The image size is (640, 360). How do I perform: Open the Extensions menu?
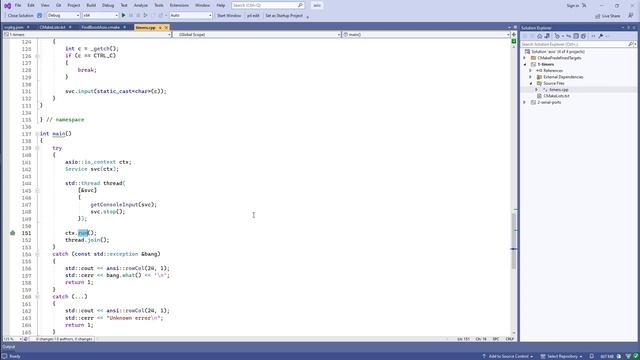point(179,5)
